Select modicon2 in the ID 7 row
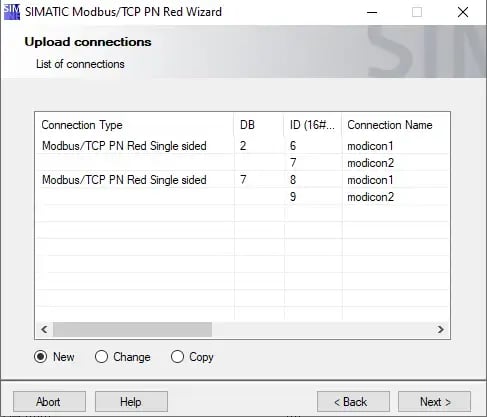The height and width of the screenshot is (417, 487). [x=371, y=163]
